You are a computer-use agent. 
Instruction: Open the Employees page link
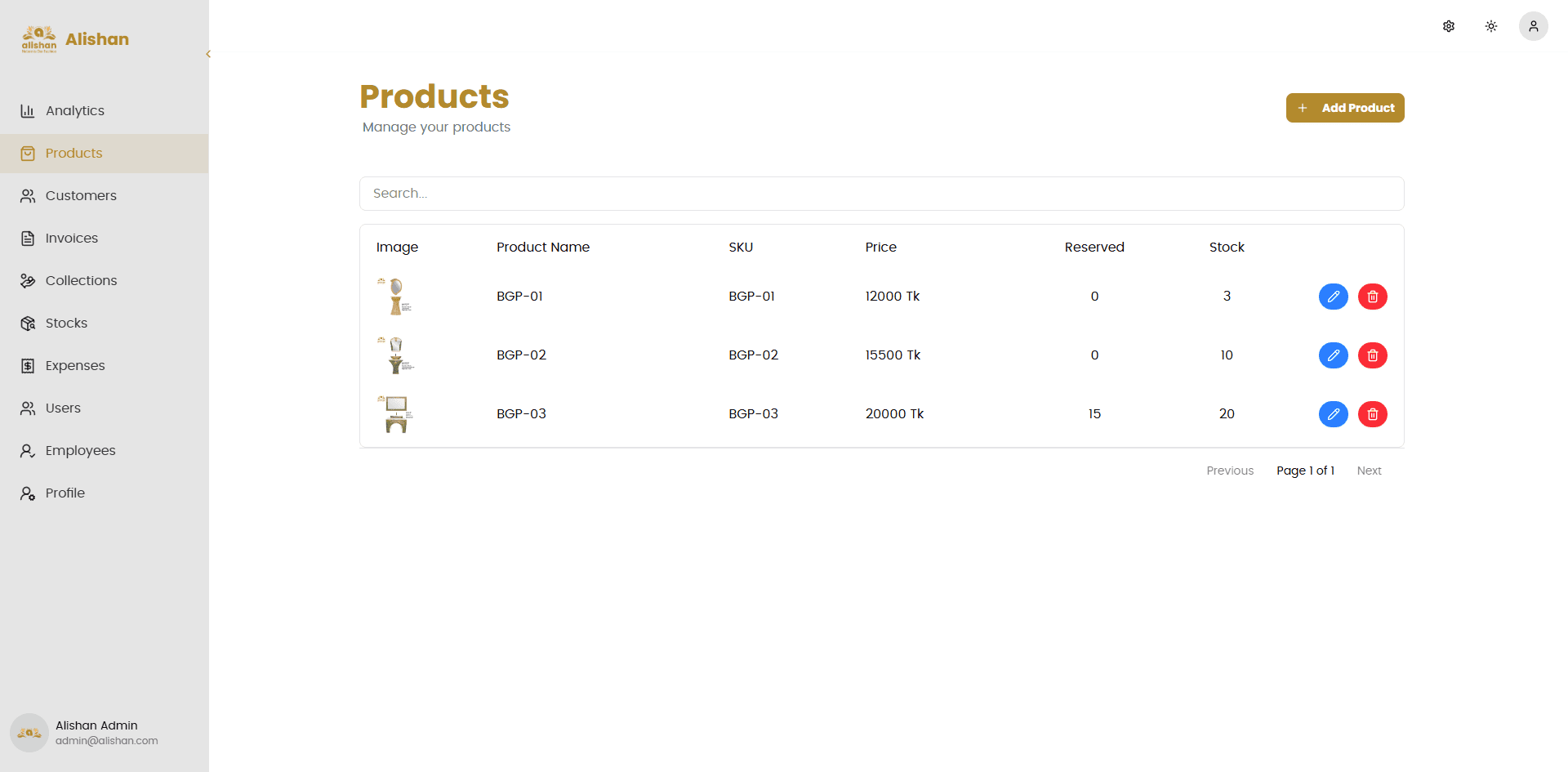(x=104, y=451)
